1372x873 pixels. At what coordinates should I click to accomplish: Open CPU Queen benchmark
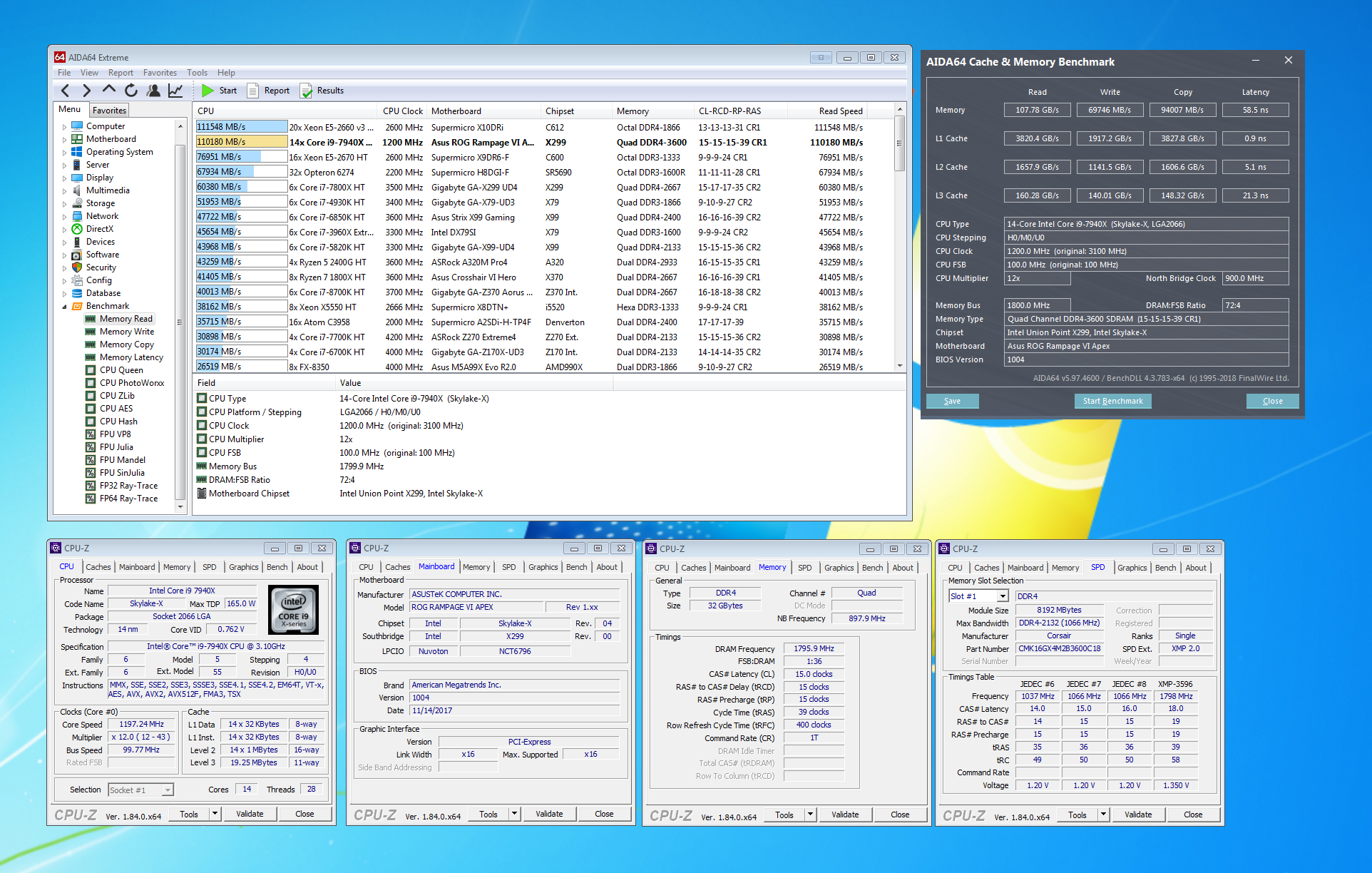pyautogui.click(x=121, y=370)
